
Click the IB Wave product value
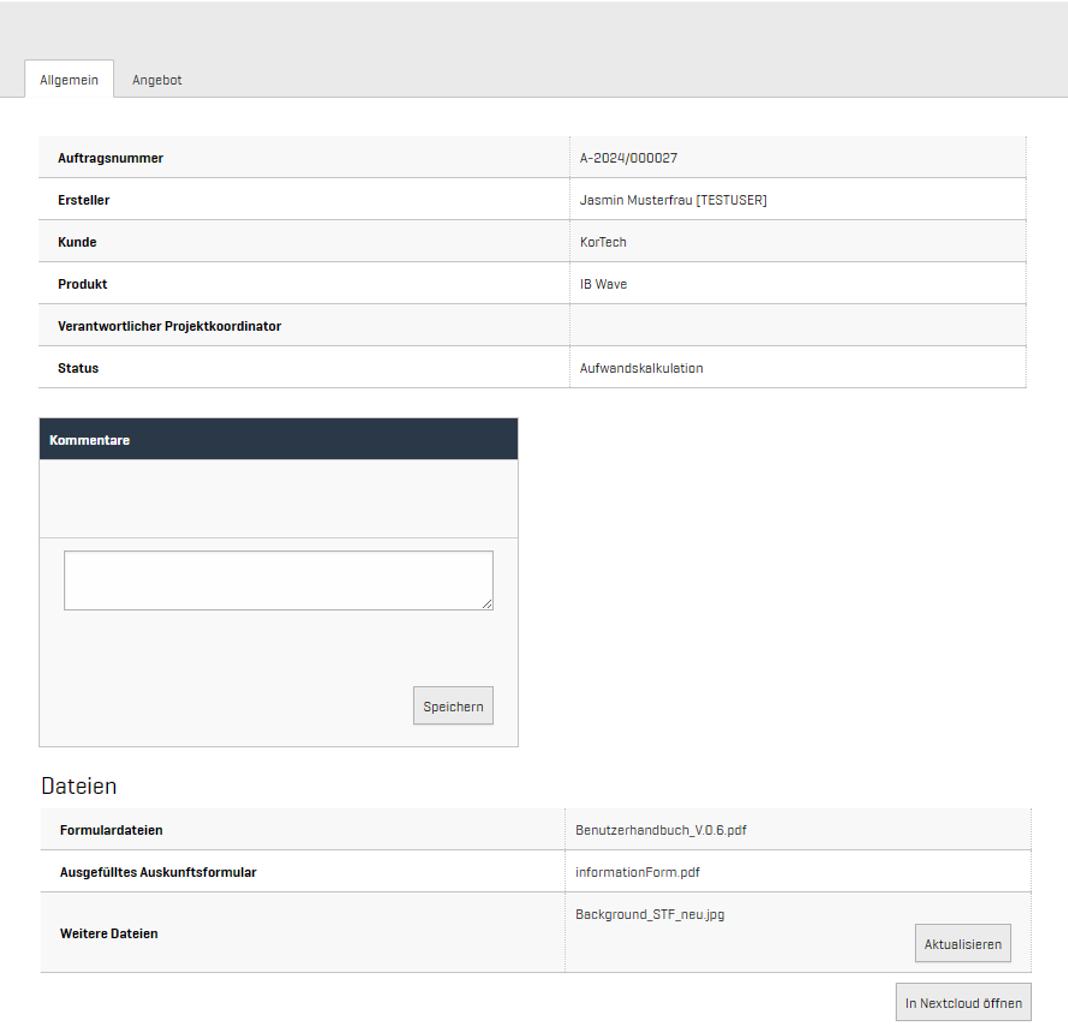(x=603, y=284)
